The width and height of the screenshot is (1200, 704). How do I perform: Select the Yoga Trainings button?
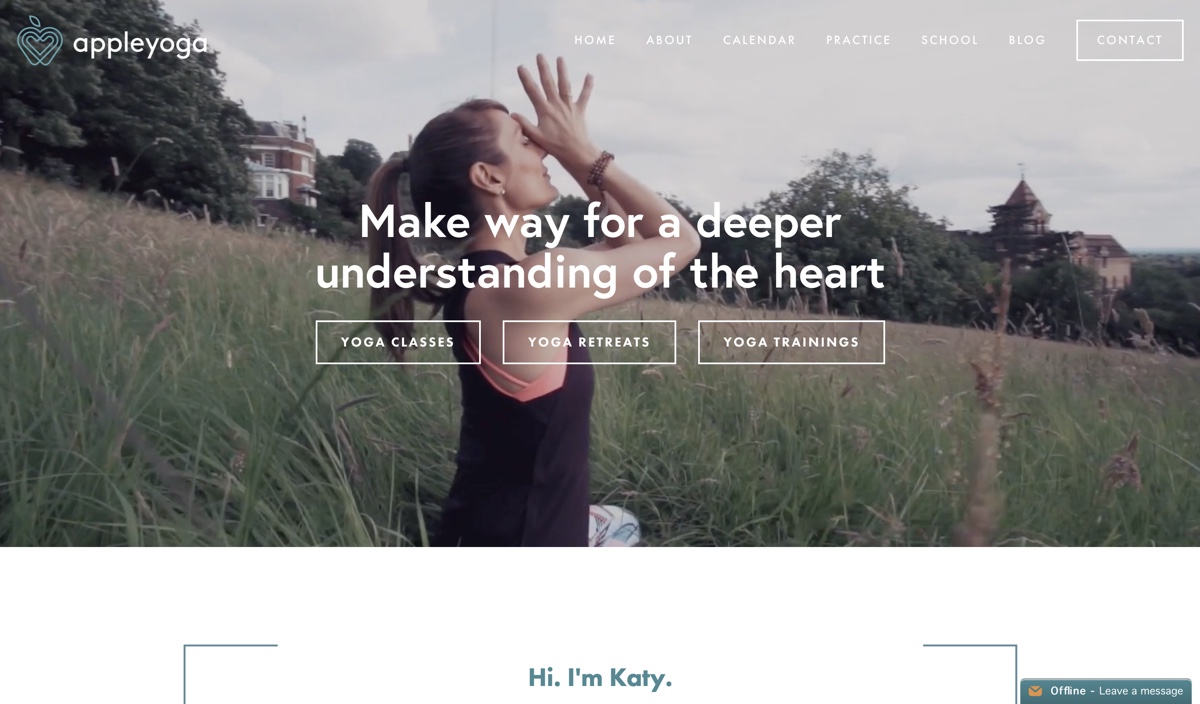tap(791, 342)
